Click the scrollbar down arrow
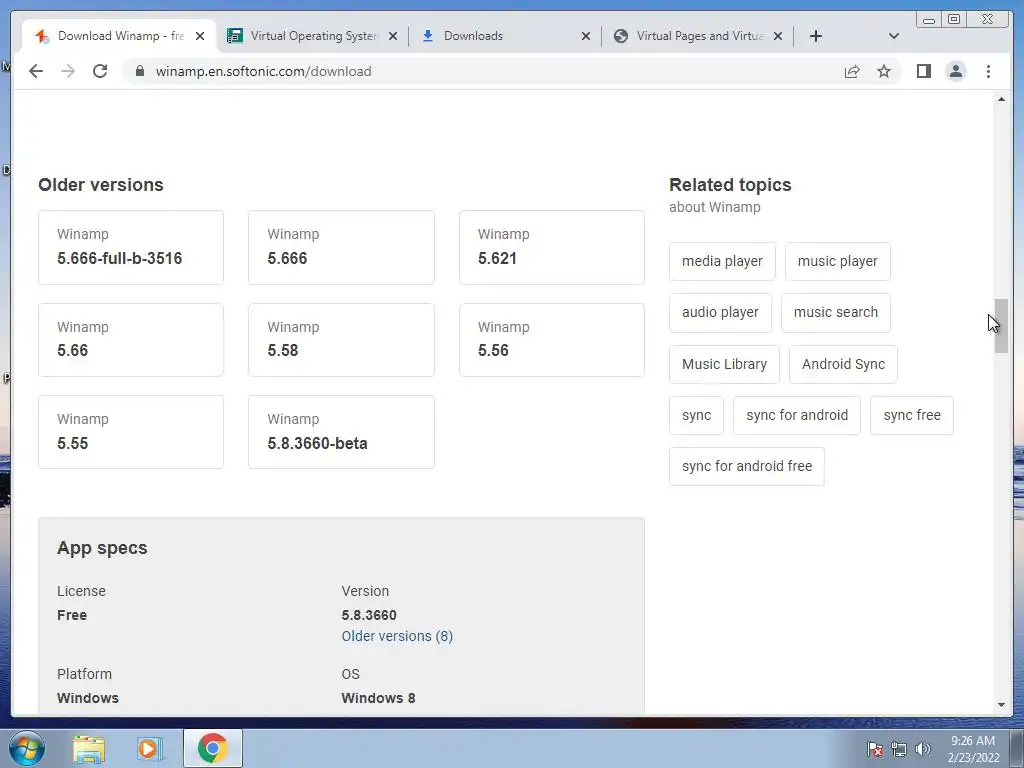 [x=1001, y=705]
